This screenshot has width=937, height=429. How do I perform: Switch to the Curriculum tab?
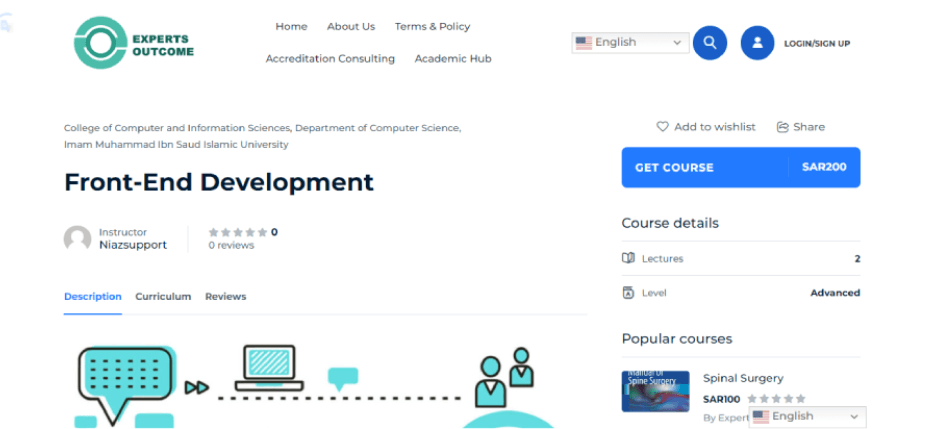(x=163, y=297)
